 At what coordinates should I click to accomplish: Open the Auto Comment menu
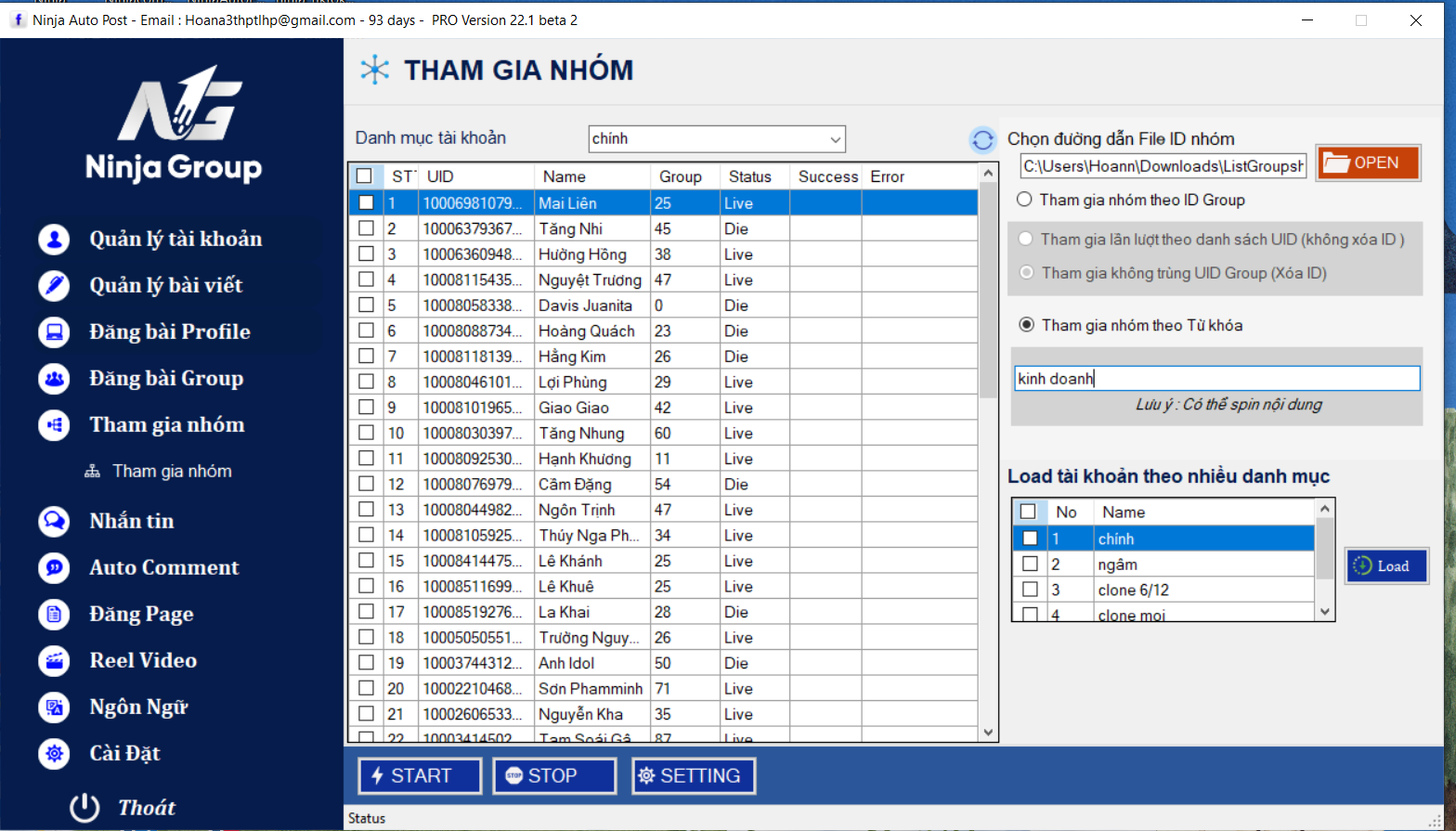(x=164, y=567)
